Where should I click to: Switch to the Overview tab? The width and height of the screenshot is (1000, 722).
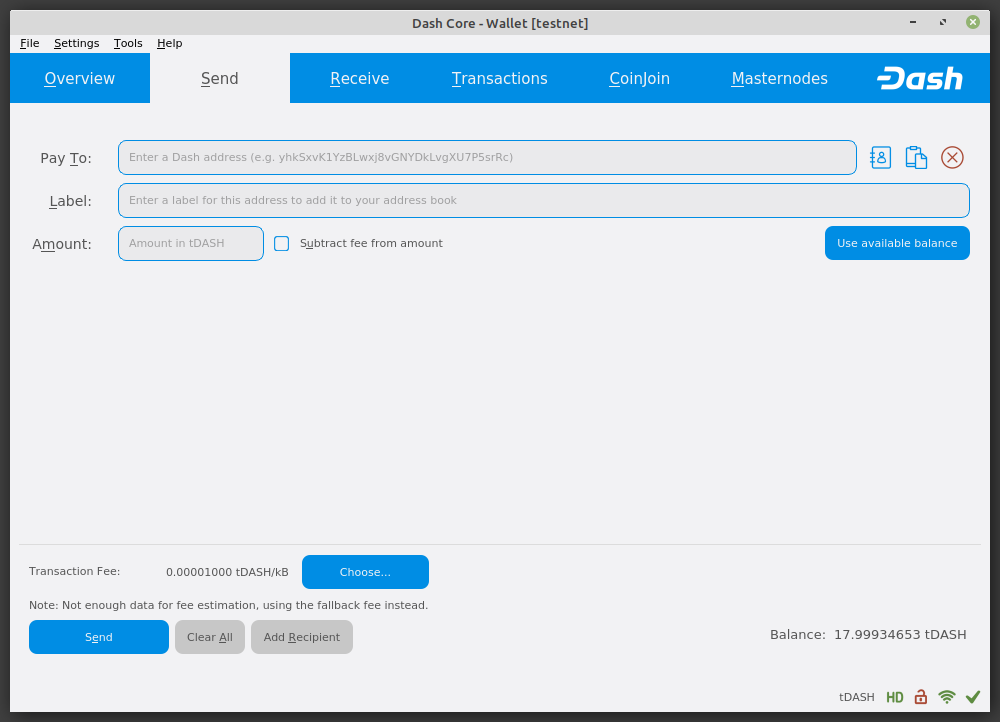80,78
